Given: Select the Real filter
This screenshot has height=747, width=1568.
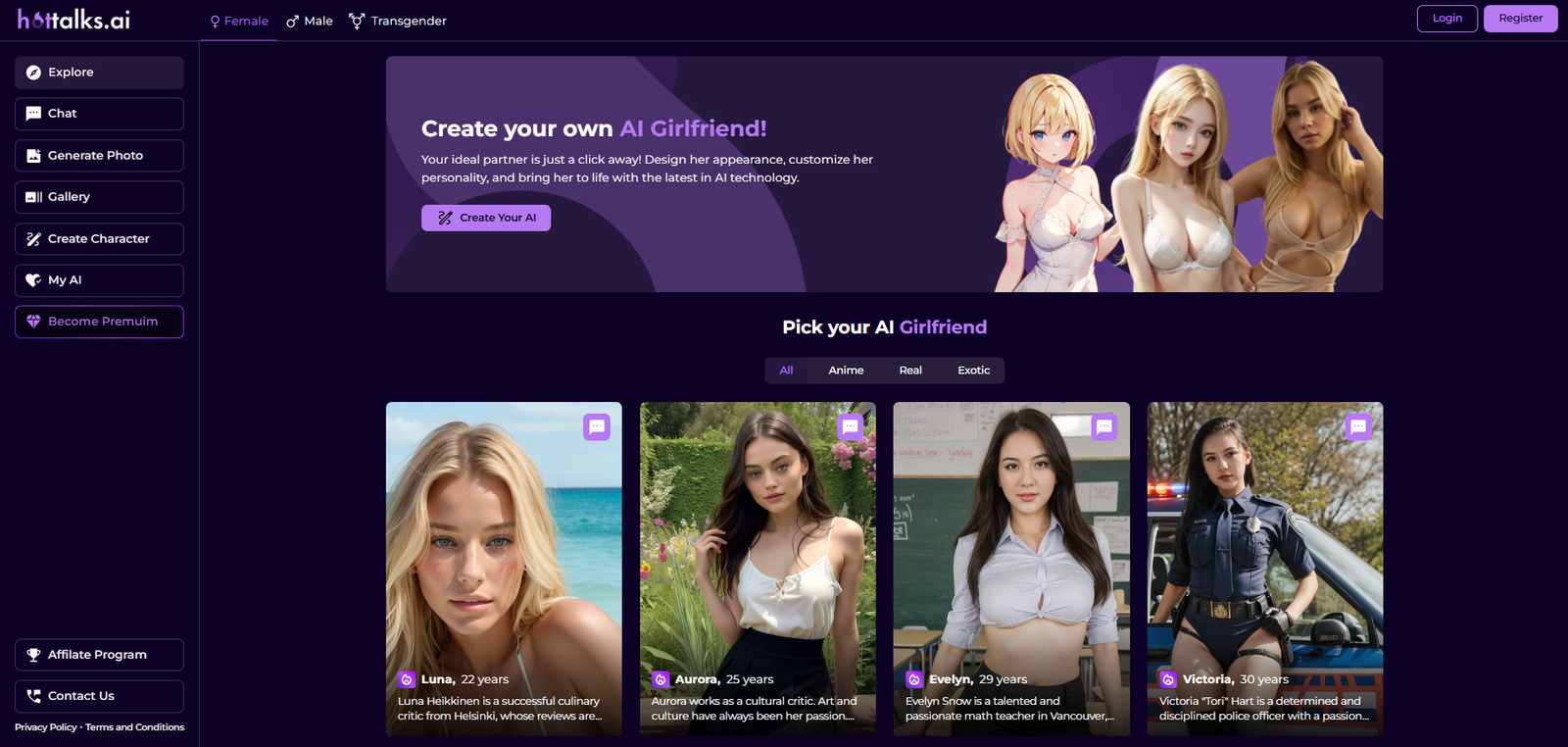Looking at the screenshot, I should pos(910,371).
